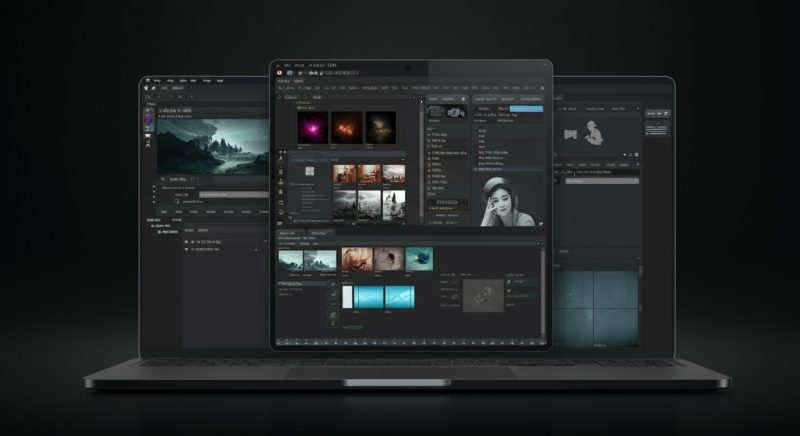This screenshot has height=436, width=800.
Task: Click the teal round icon beside the red icon
Action: pyautogui.click(x=289, y=73)
